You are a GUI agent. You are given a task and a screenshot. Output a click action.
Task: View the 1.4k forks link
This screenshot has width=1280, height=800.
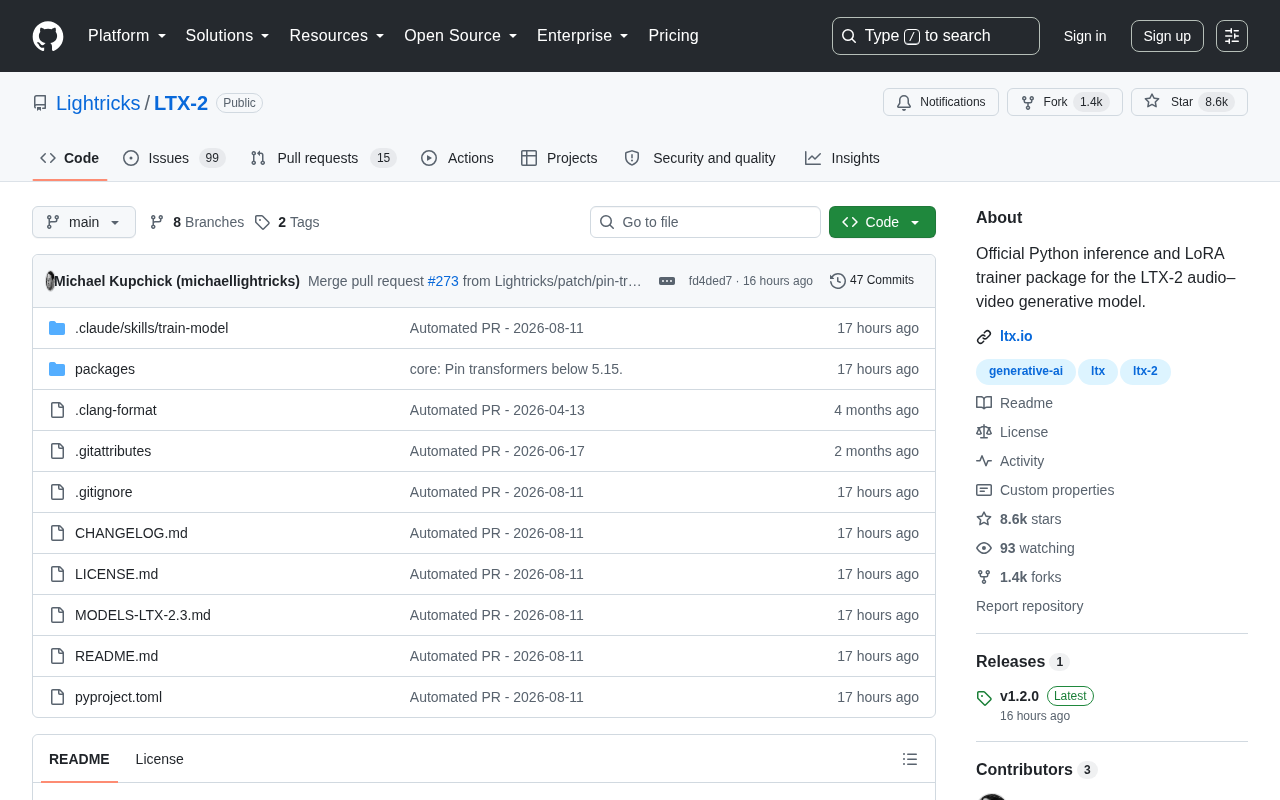[x=1019, y=577]
